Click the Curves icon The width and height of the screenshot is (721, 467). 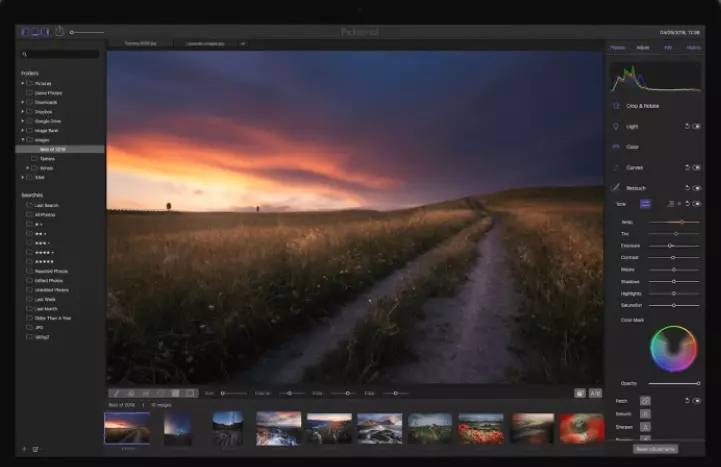(x=616, y=167)
